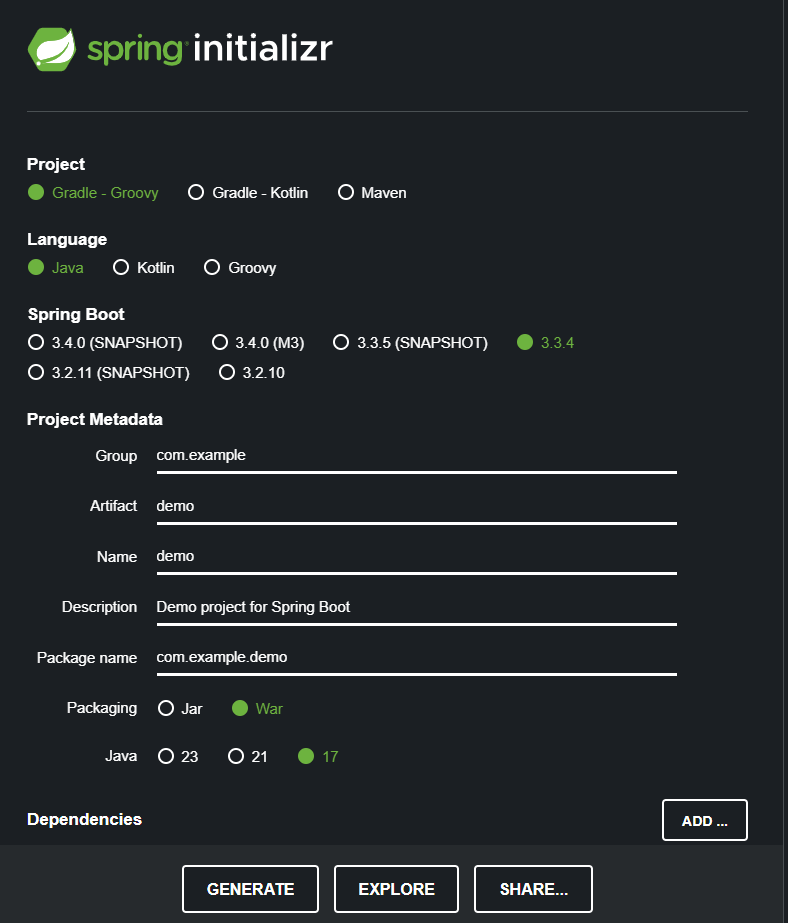Pick Spring Boot 3.2.11 (SNAPSHOT)
Viewport: 788px width, 923px height.
click(109, 373)
